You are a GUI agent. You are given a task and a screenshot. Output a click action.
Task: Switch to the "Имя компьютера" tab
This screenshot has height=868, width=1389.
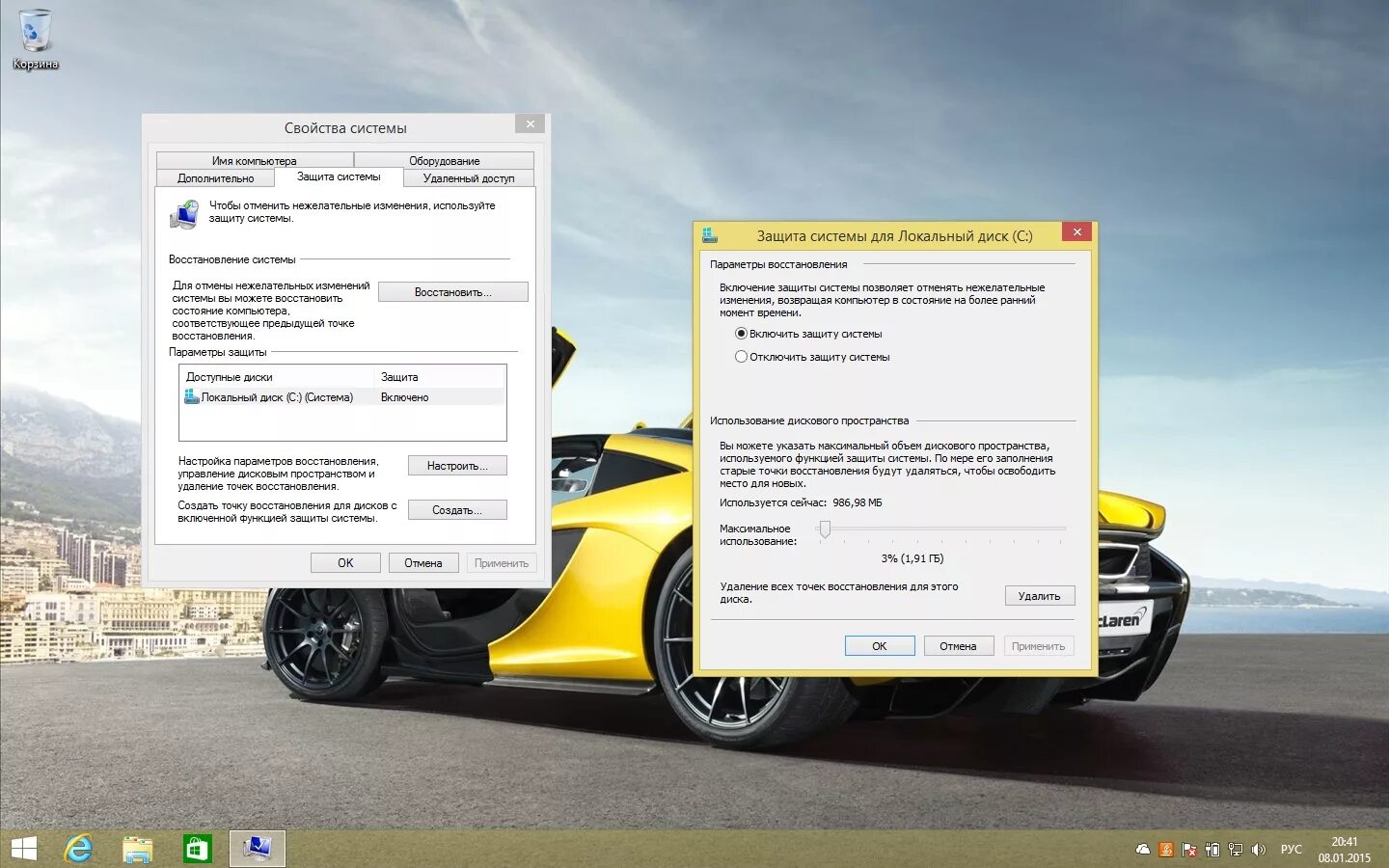click(x=253, y=160)
